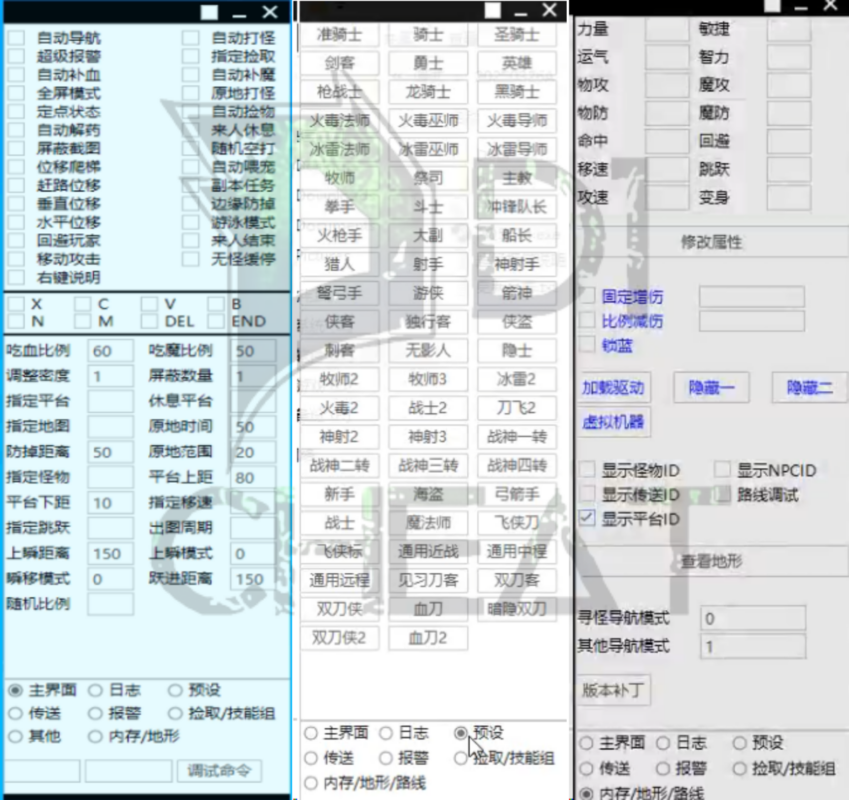Check the 超级报警 option
The width and height of the screenshot is (849, 800).
pos(16,56)
